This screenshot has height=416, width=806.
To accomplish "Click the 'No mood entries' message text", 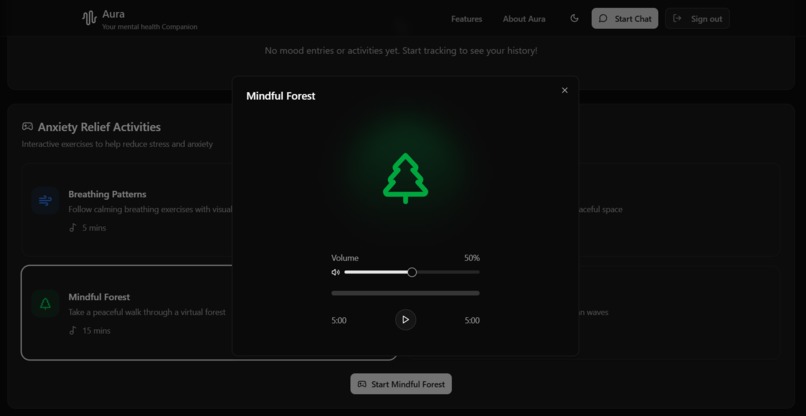I will pyautogui.click(x=401, y=51).
